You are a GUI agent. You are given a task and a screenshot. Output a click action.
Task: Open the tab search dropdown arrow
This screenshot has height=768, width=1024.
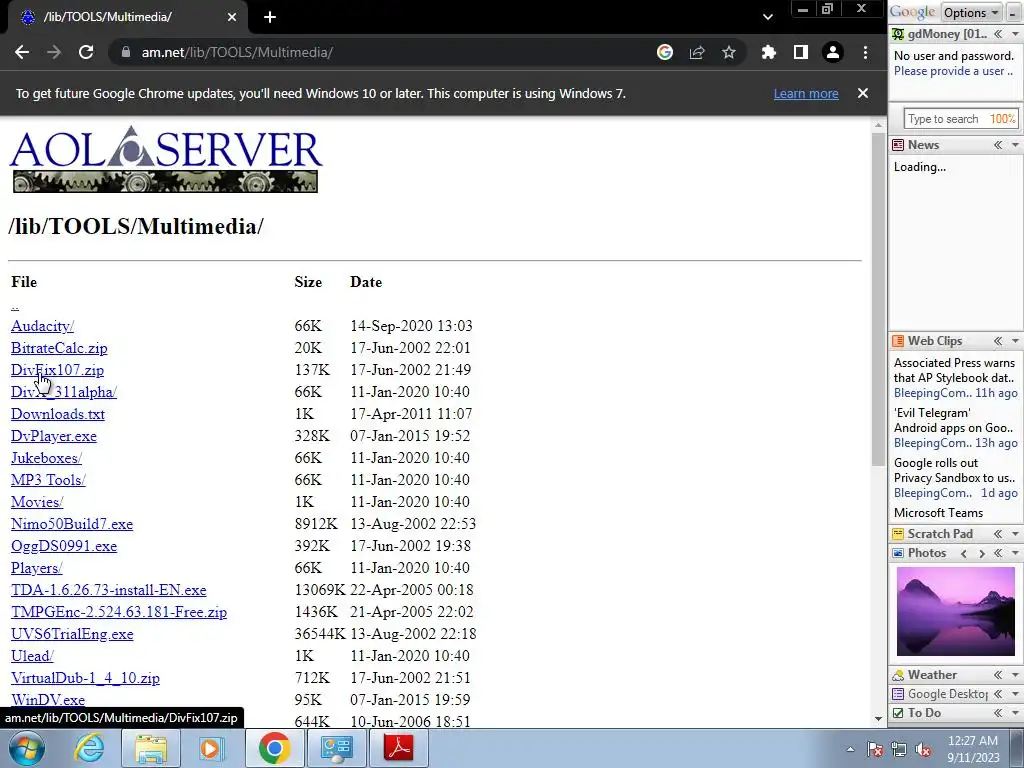[768, 17]
